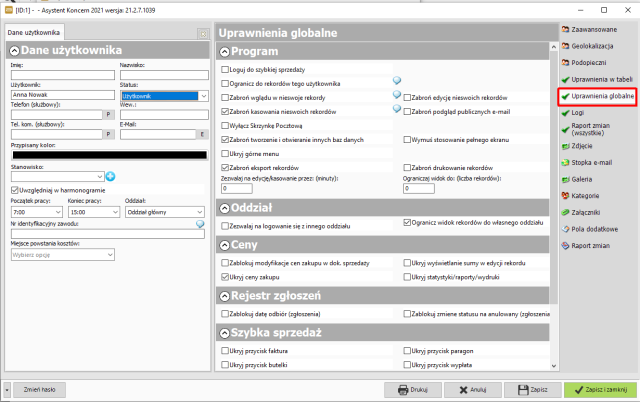This screenshot has width=640, height=402.
Task: Click the black Przypisany kolor swatch
Action: [109, 155]
